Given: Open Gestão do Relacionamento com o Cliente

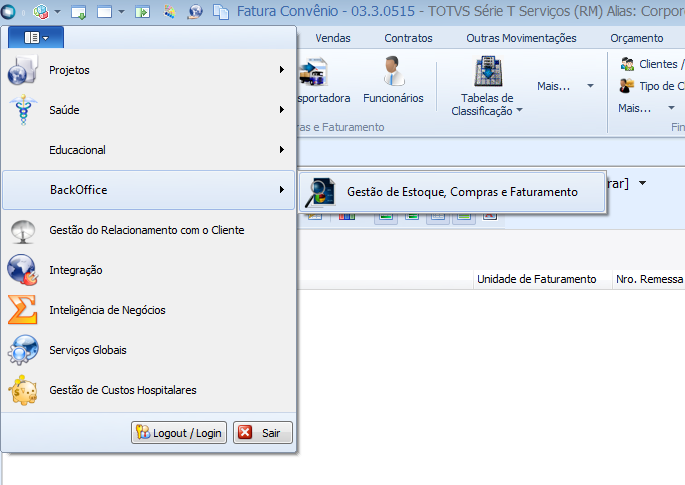Looking at the screenshot, I should [x=149, y=230].
